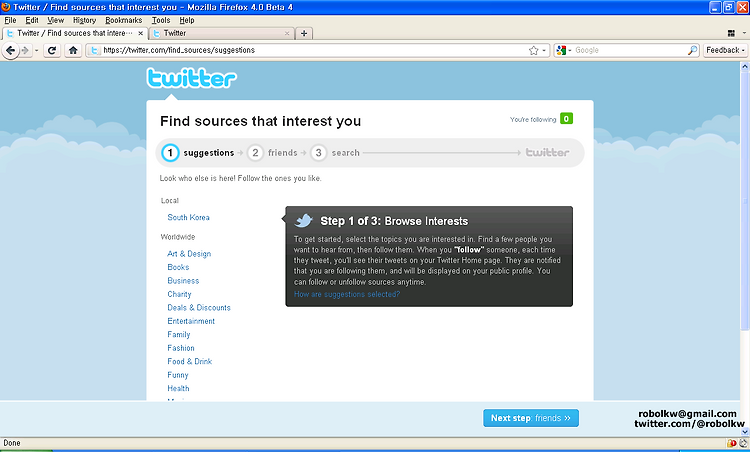The height and width of the screenshot is (452, 750).
Task: Click 'Next step: friends' button
Action: pyautogui.click(x=531, y=418)
